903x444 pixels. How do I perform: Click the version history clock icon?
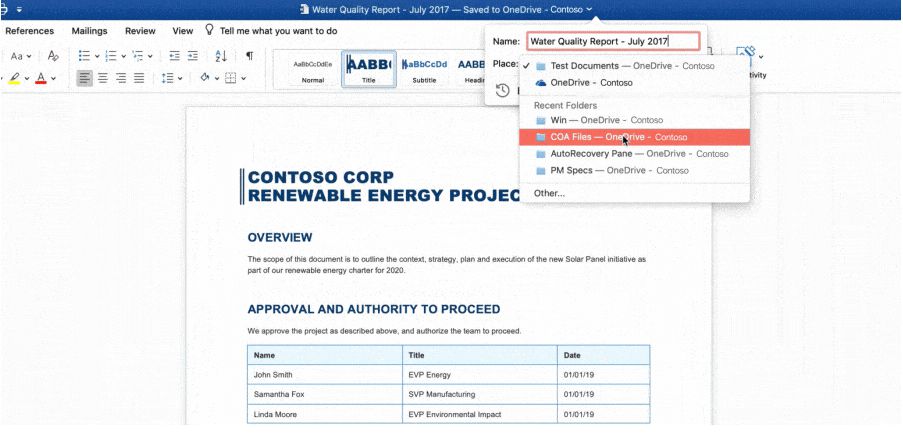(503, 91)
